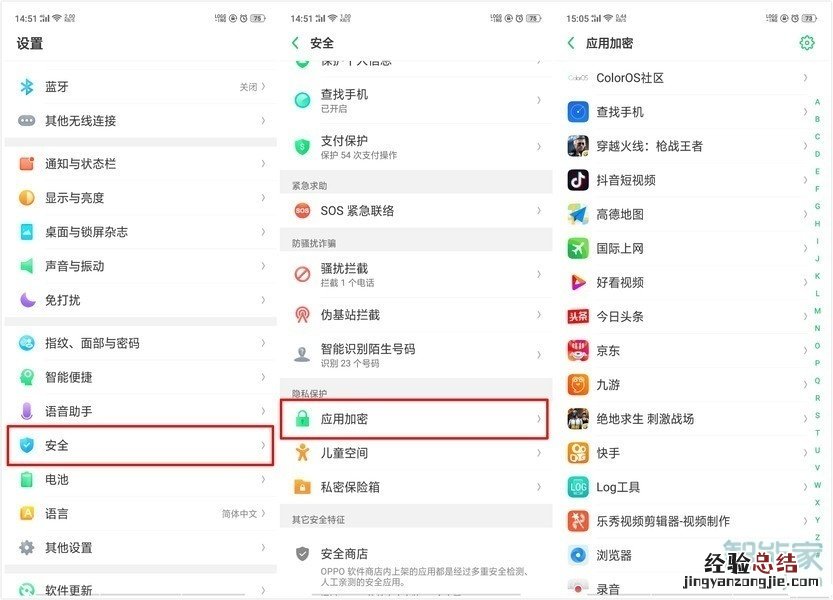Viewport: 833px width, 600px height.
Task: Expand the 智能识别陌生号码 entry
Action: pyautogui.click(x=540, y=354)
